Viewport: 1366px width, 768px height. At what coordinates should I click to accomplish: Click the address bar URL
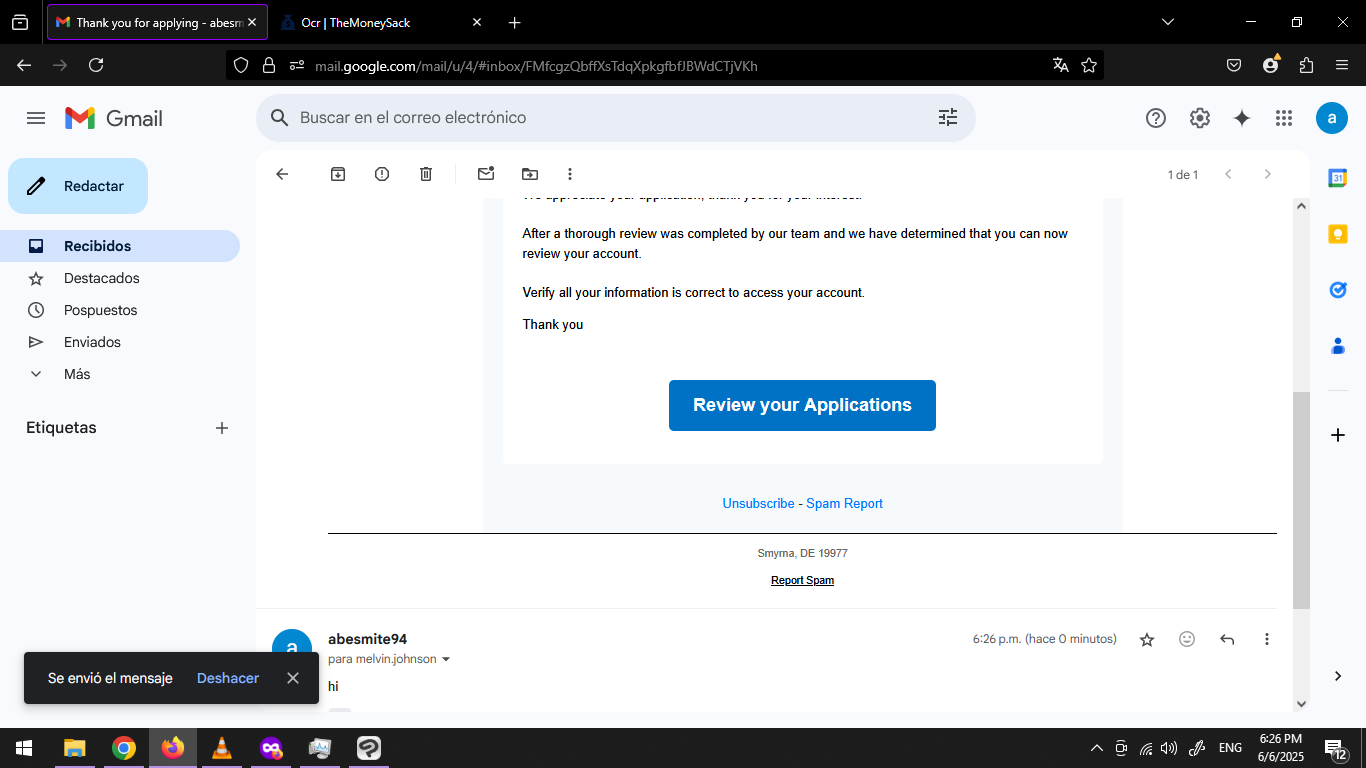[x=536, y=66]
